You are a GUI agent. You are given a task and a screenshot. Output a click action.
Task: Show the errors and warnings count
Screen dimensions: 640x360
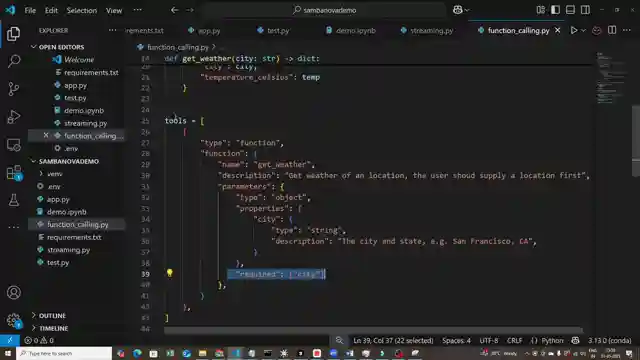(39, 340)
